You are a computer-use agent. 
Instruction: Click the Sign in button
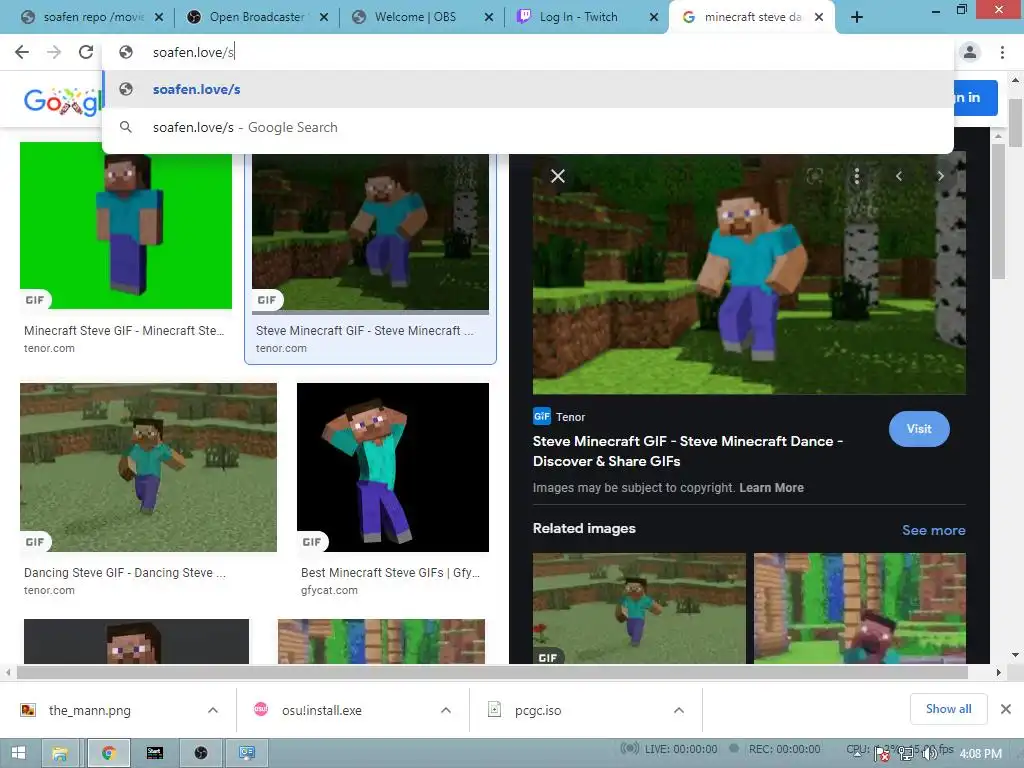pos(974,98)
